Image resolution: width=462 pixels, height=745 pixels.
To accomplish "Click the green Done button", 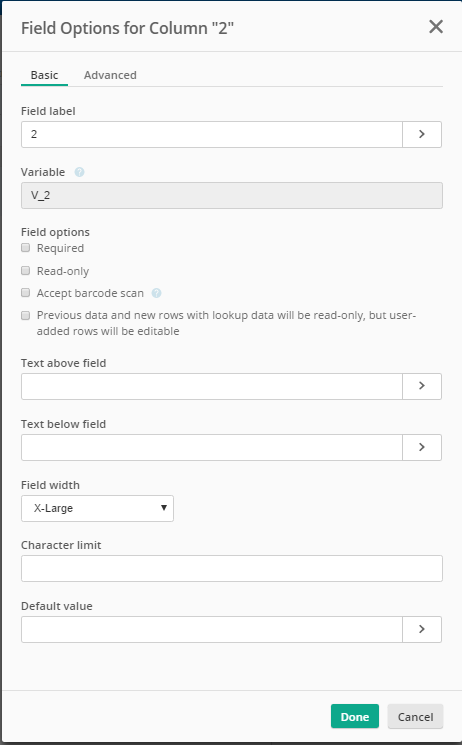I will [355, 716].
